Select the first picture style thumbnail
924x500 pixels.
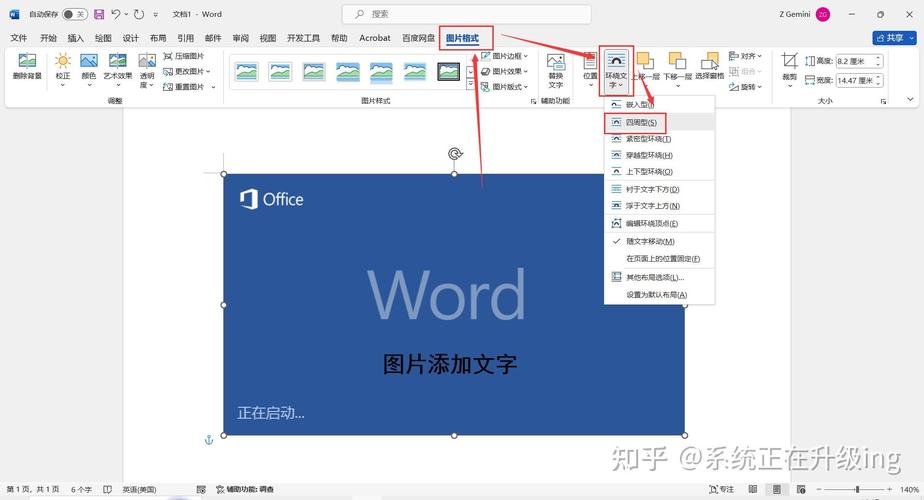[x=246, y=71]
